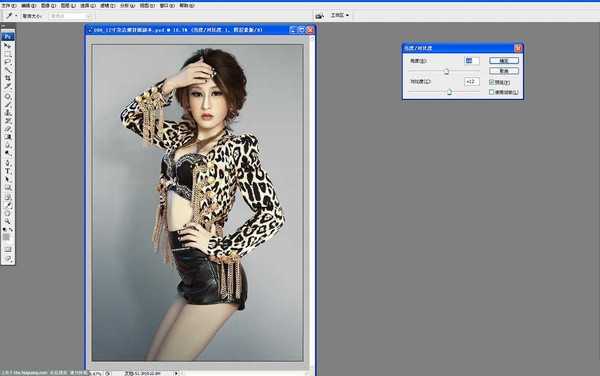Viewport: 600px width, 376px height.
Task: Enable the Use Legacy (使用旧版) checkbox
Action: tap(492, 92)
